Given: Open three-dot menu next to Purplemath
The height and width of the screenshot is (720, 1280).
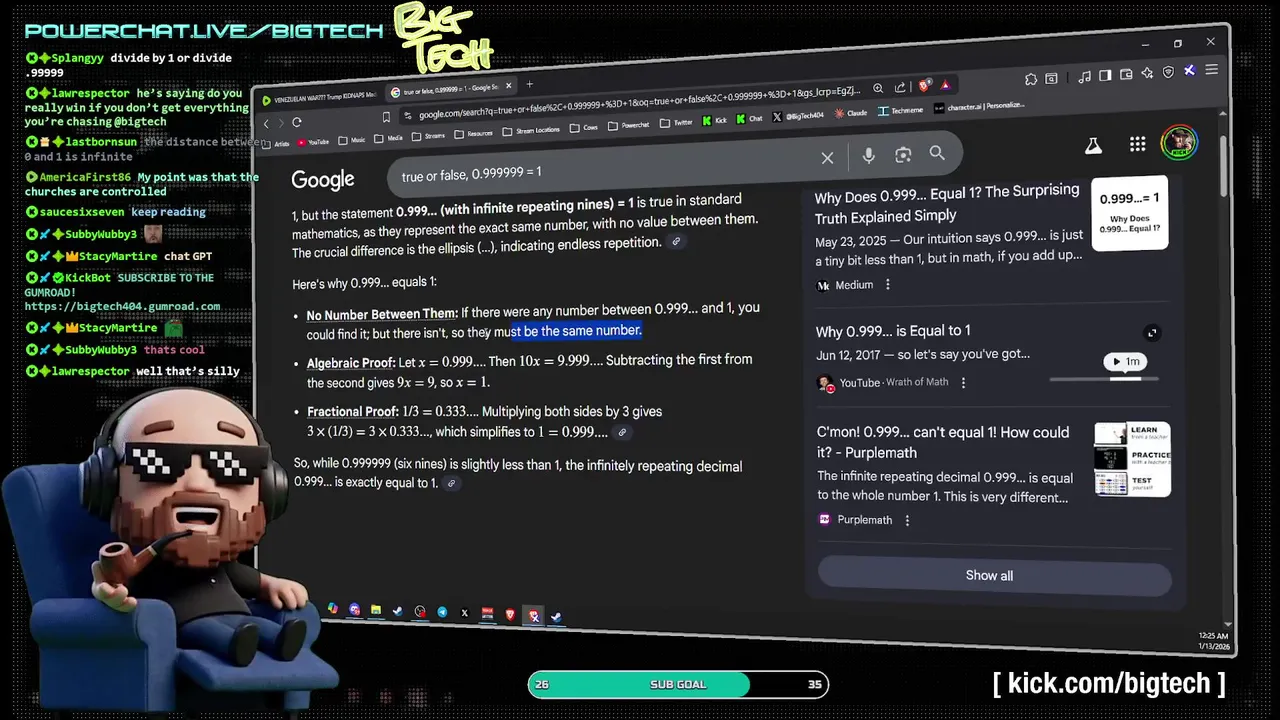Looking at the screenshot, I should pos(907,520).
